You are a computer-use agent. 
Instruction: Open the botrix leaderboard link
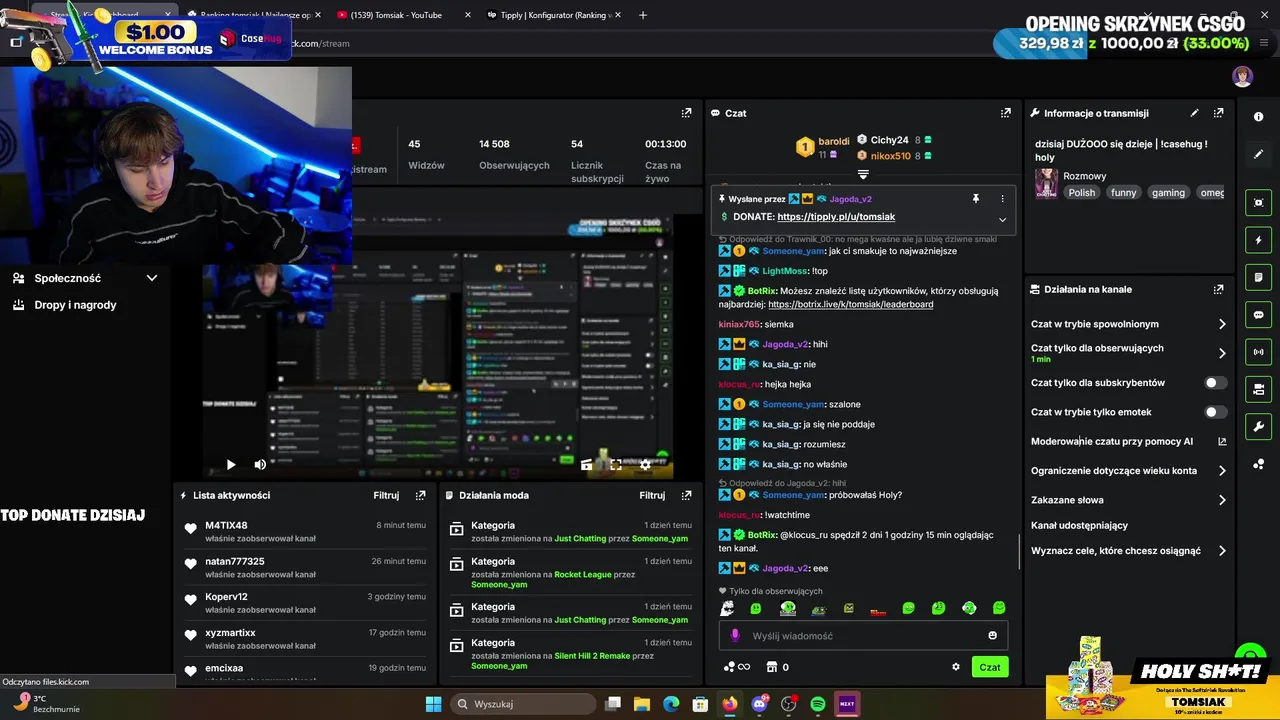click(x=850, y=304)
